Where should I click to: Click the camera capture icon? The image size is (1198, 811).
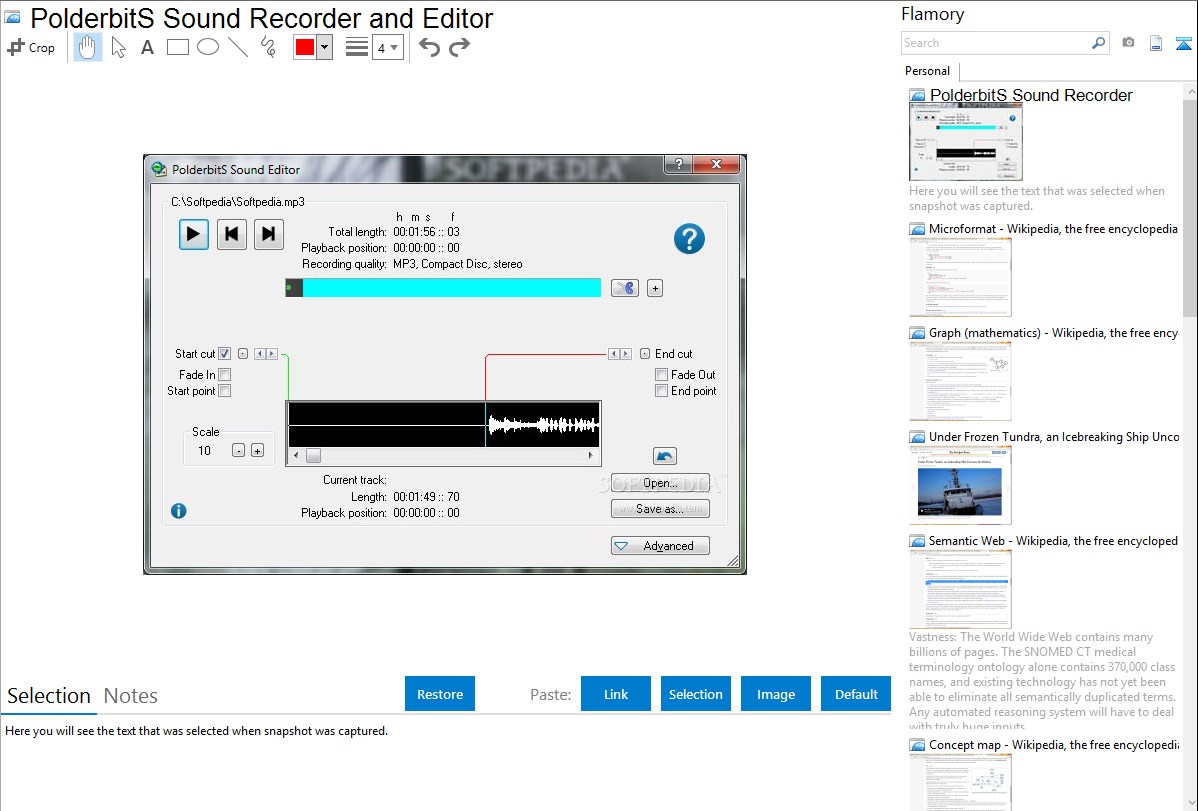coord(1128,43)
